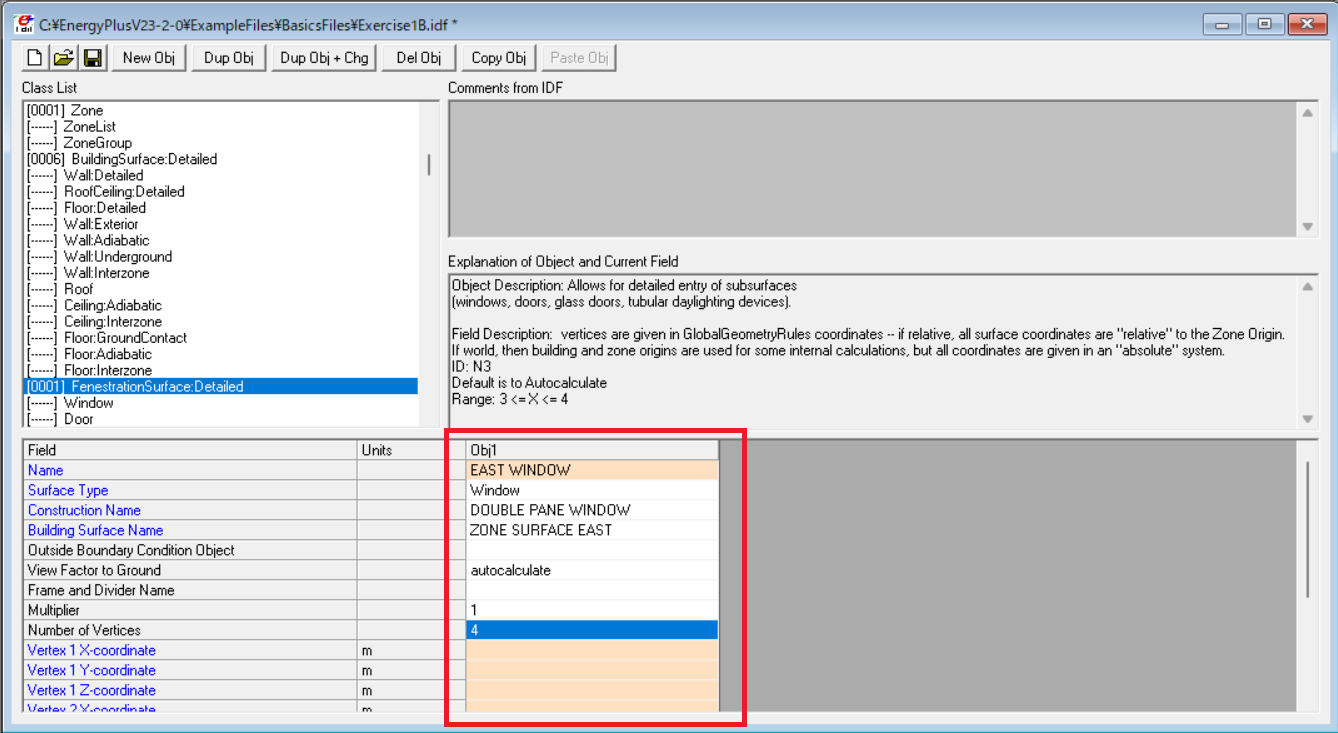This screenshot has height=733, width=1338.
Task: Select Ceiling:Adiabatic class entry
Action: pos(221,305)
